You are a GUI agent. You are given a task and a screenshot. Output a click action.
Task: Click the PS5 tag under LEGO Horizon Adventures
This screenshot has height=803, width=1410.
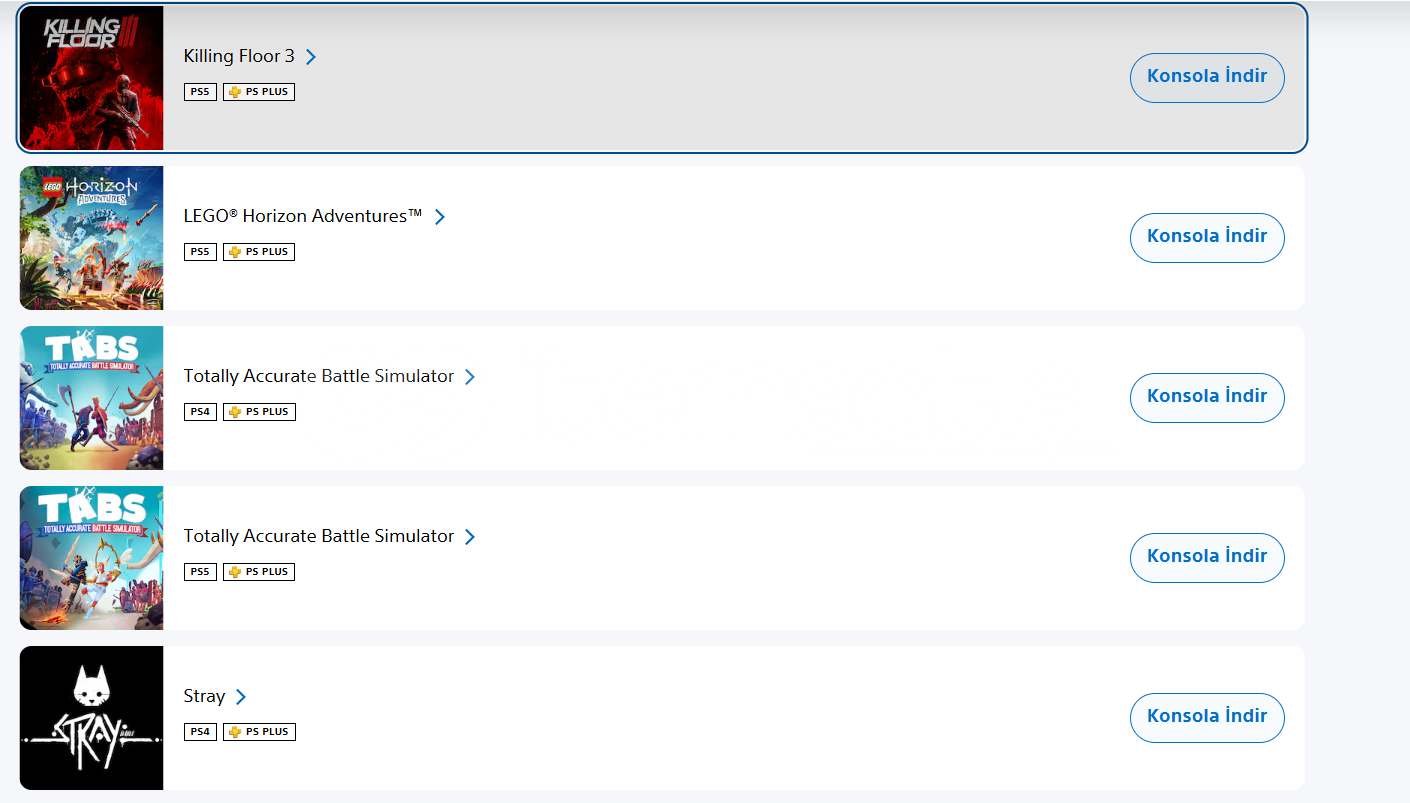200,252
